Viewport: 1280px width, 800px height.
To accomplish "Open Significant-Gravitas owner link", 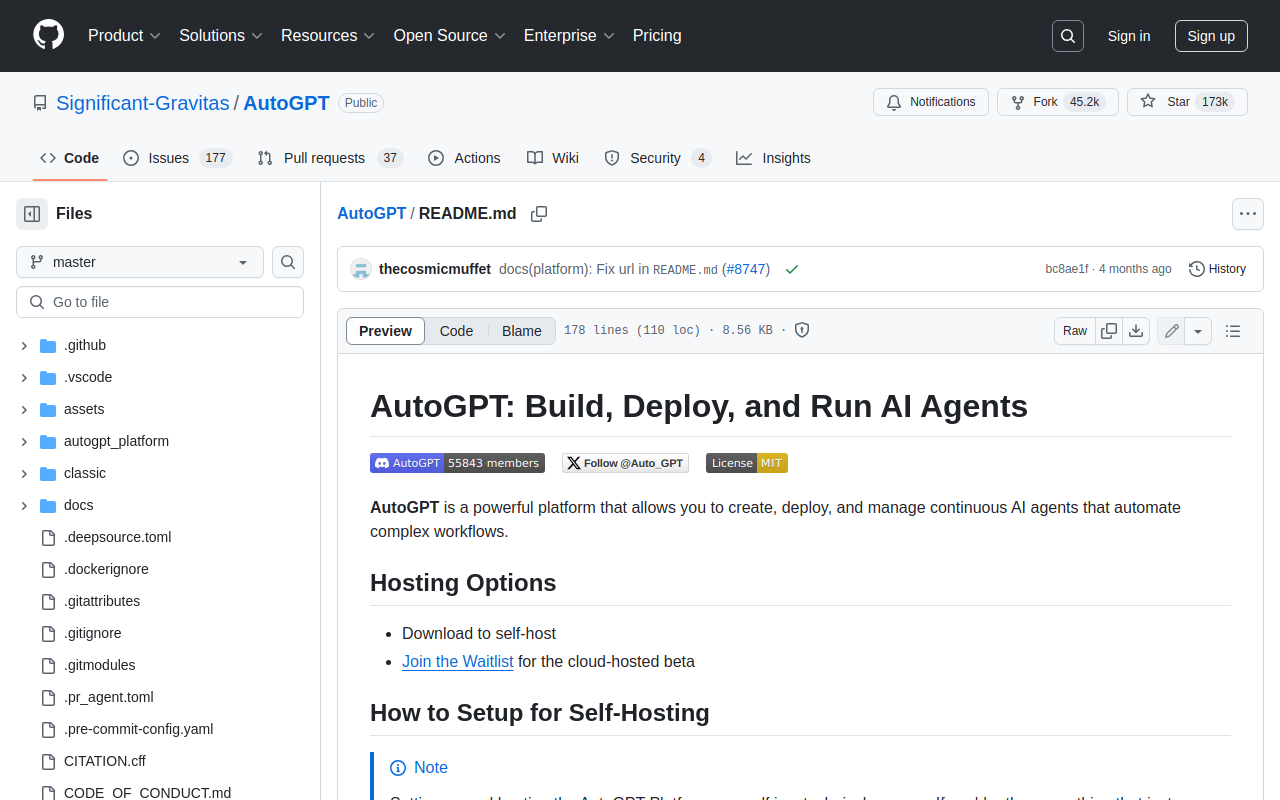I will 142,103.
